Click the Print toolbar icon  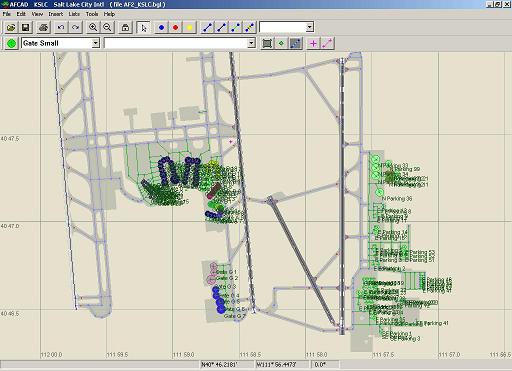pos(43,27)
